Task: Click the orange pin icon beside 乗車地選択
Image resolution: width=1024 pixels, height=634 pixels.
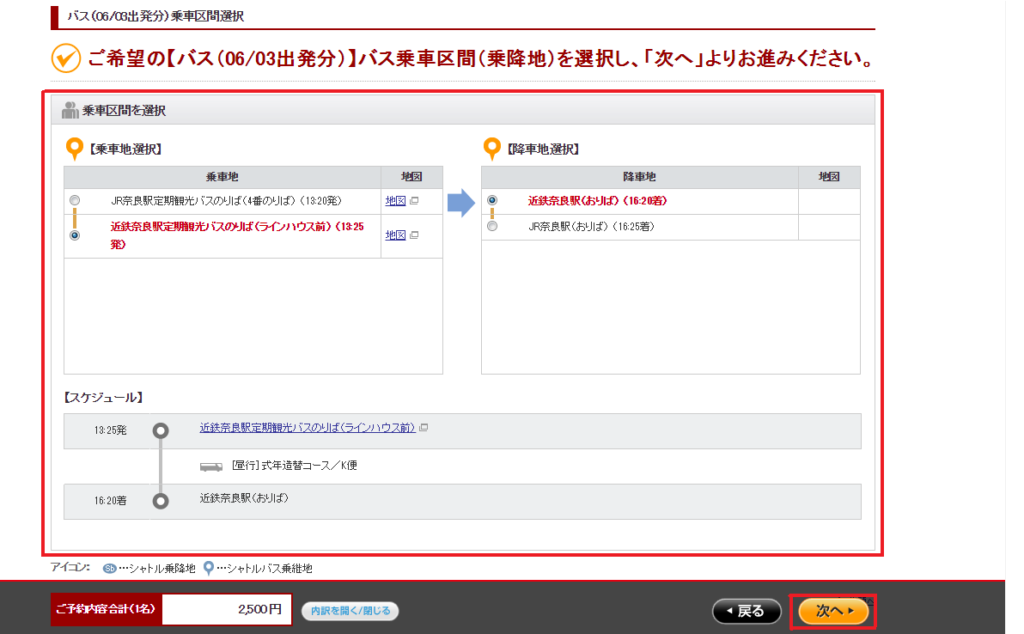Action: (x=74, y=149)
